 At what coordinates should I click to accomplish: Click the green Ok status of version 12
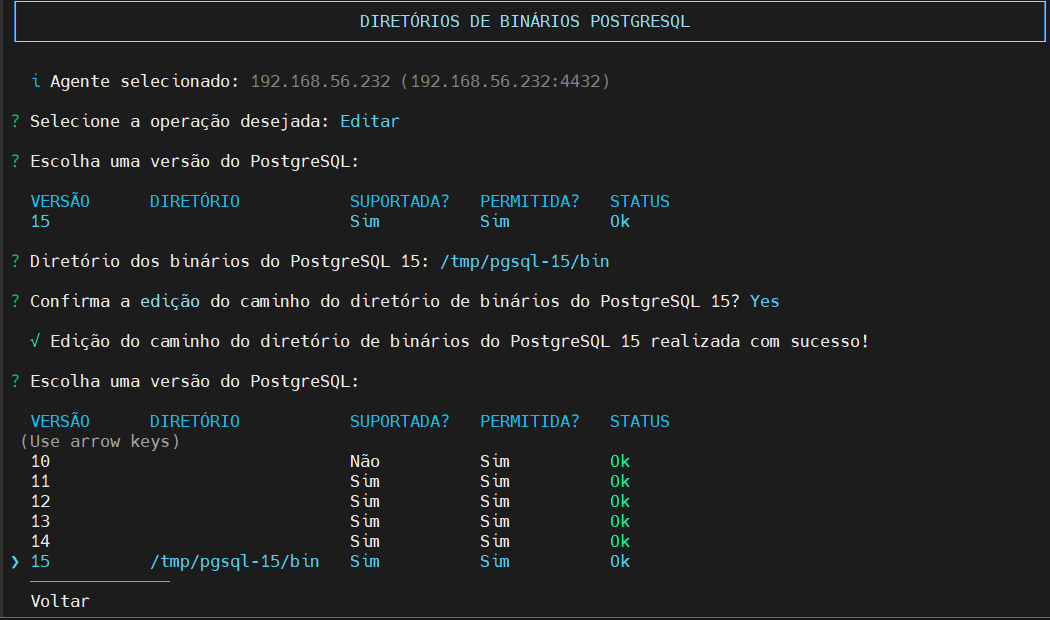tap(619, 501)
